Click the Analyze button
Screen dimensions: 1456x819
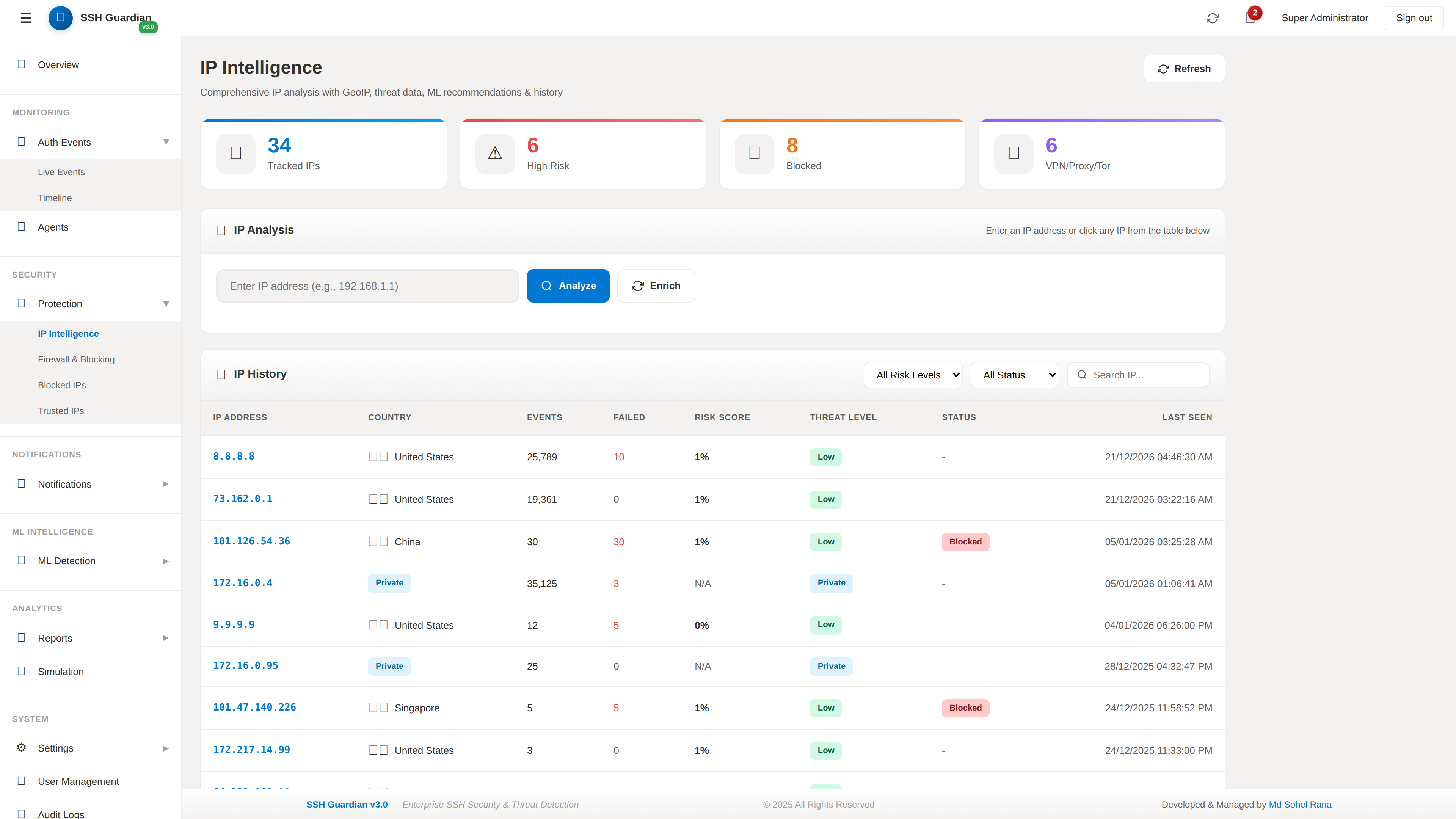coord(568,286)
